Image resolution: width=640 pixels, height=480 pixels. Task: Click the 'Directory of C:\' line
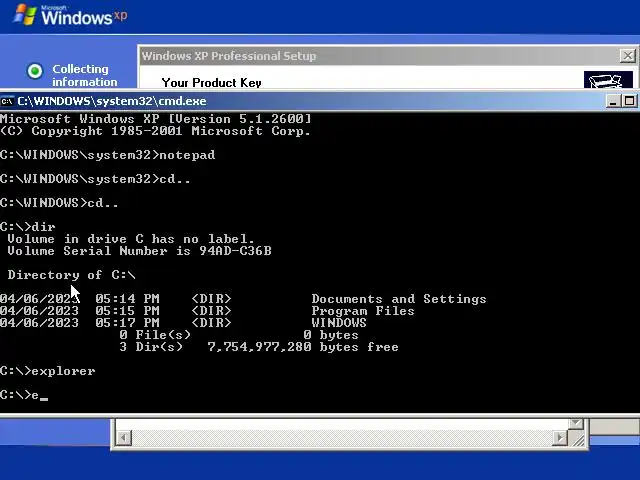coord(71,275)
